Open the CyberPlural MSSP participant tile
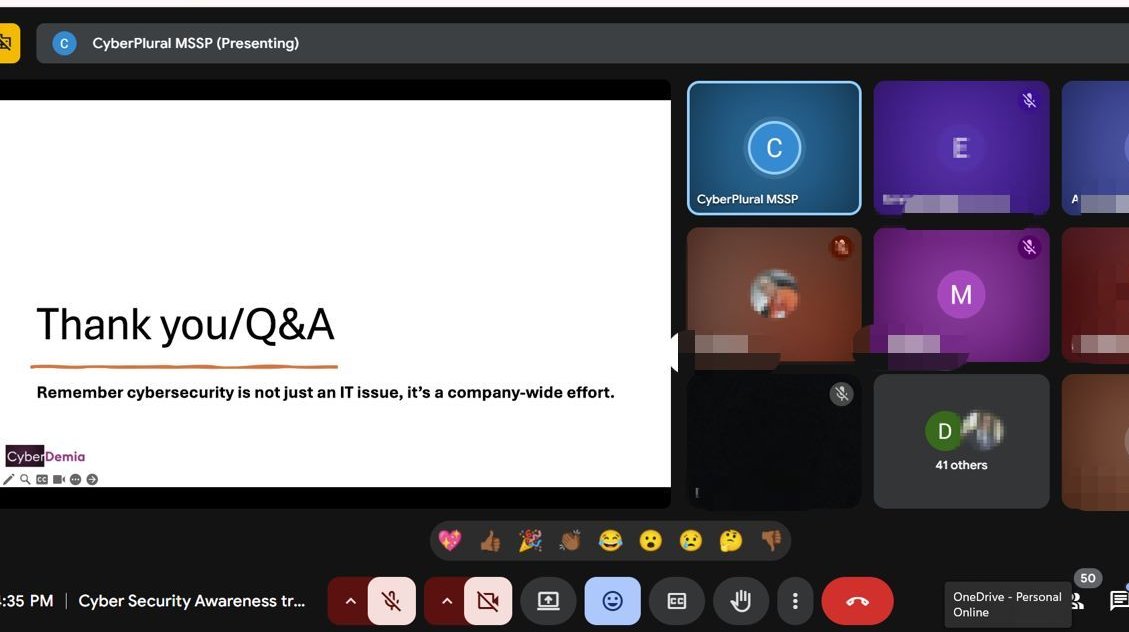 coord(774,148)
